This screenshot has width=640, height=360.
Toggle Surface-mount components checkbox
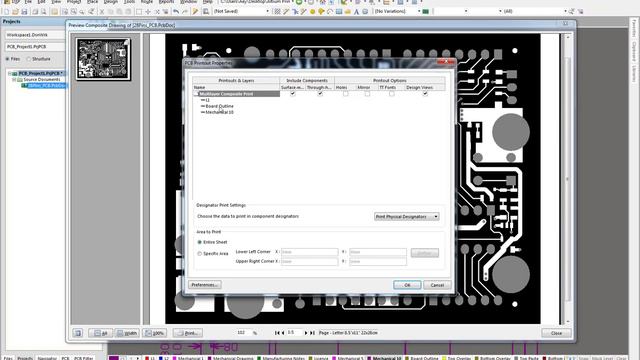pos(292,93)
